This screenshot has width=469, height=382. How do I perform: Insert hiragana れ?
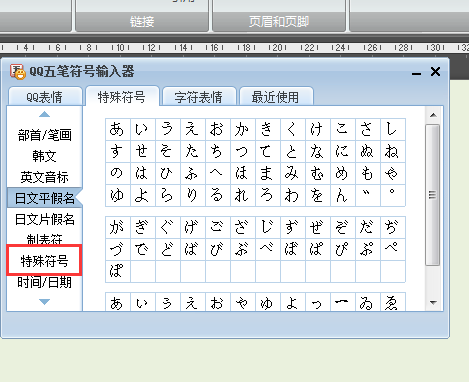coord(243,195)
